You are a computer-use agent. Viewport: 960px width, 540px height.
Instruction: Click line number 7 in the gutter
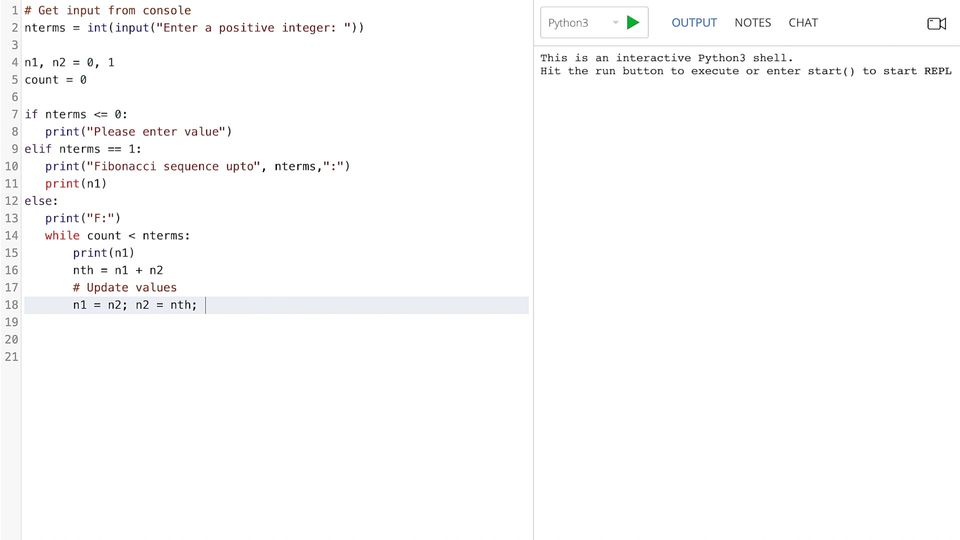pos(14,114)
